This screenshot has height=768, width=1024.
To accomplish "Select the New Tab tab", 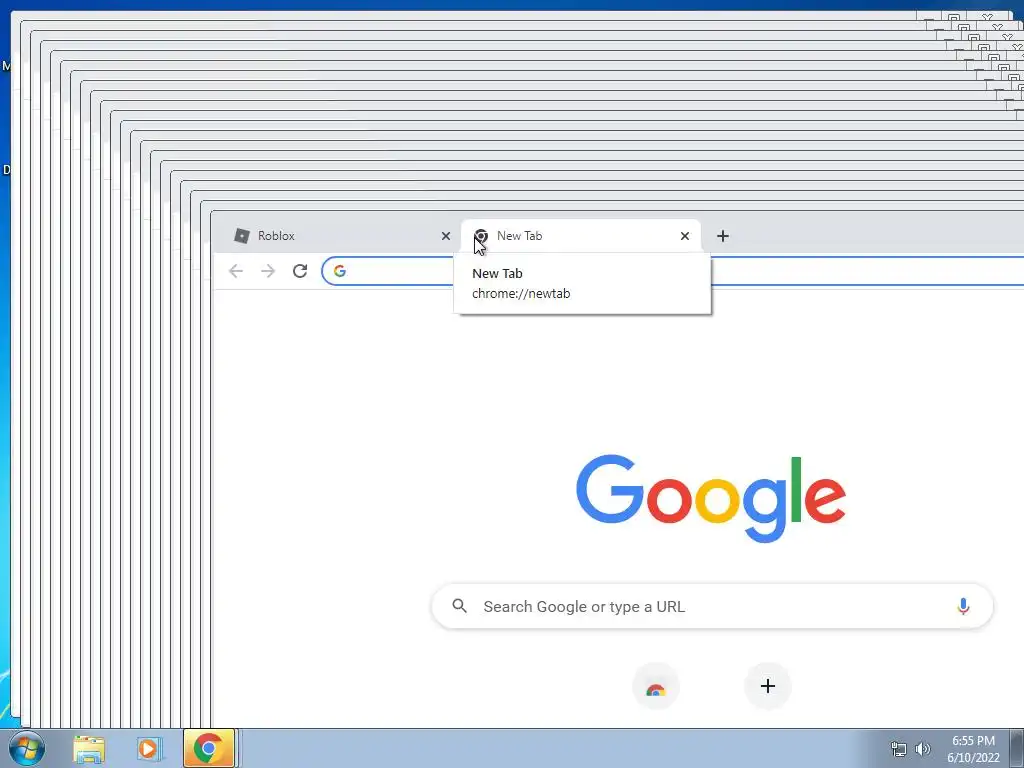I will click(x=581, y=236).
